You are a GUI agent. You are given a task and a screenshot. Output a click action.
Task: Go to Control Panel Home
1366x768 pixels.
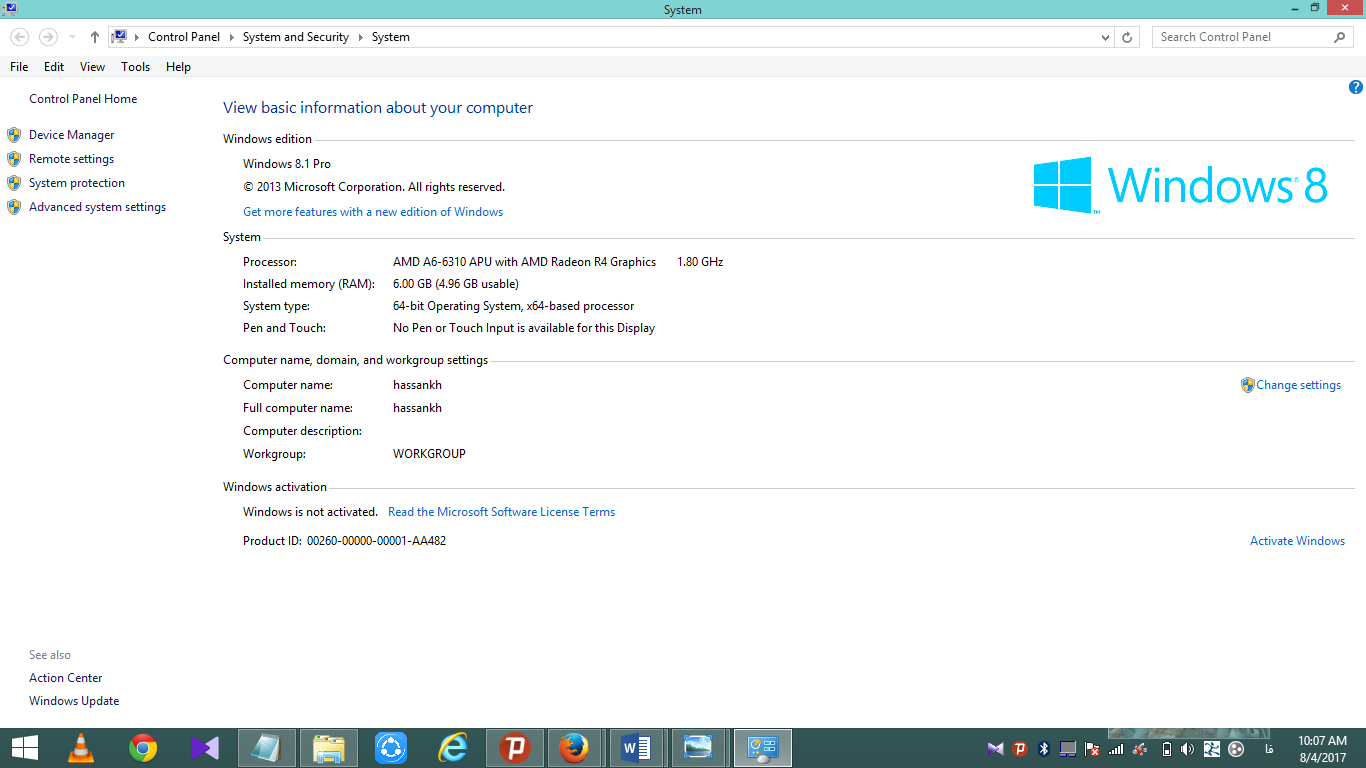pyautogui.click(x=83, y=99)
